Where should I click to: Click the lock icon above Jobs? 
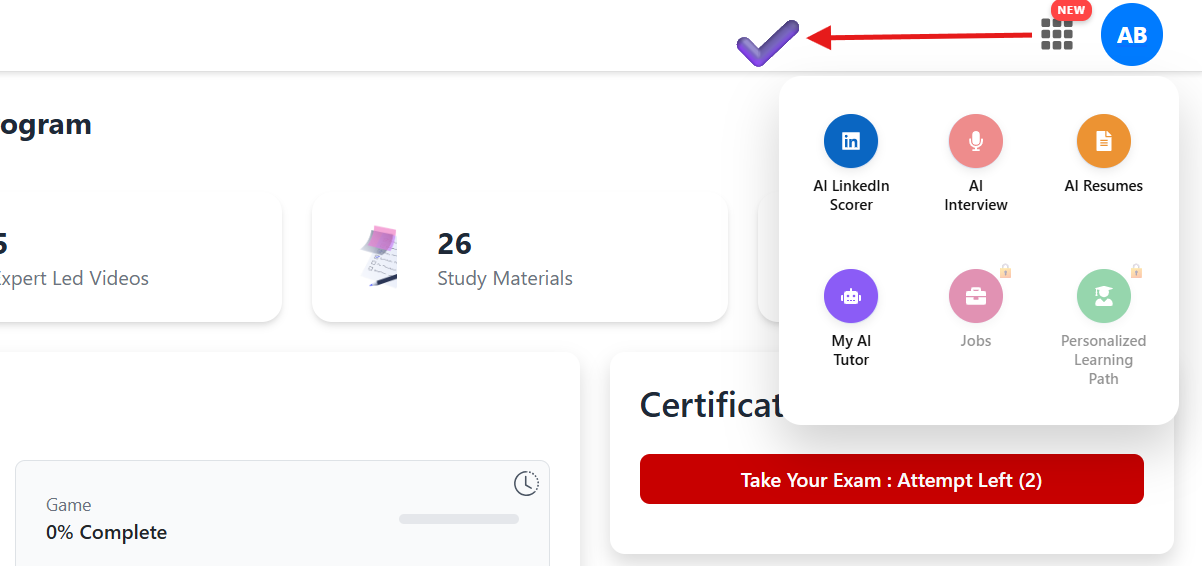[x=1006, y=271]
